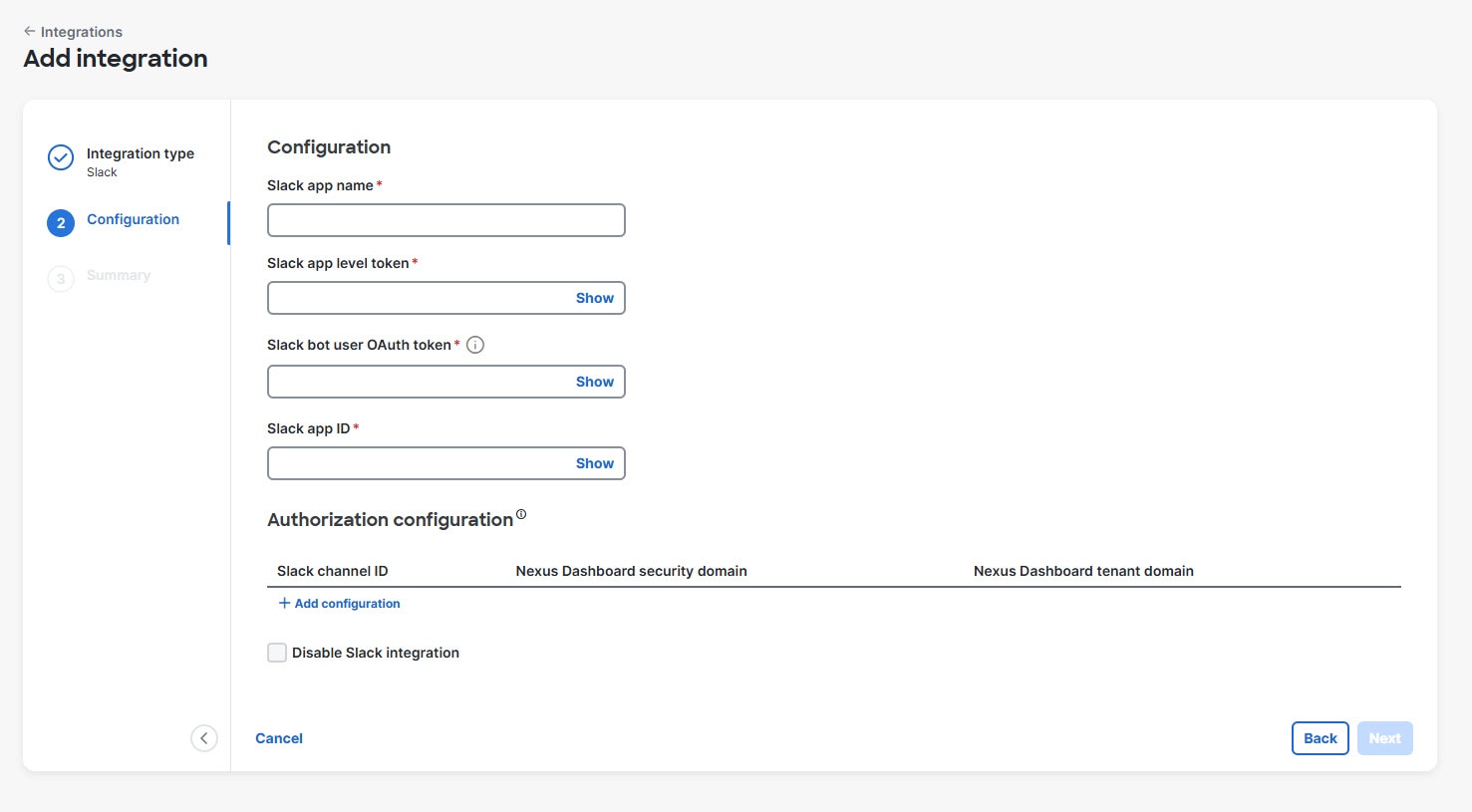Go Back to the previous step

point(1320,737)
